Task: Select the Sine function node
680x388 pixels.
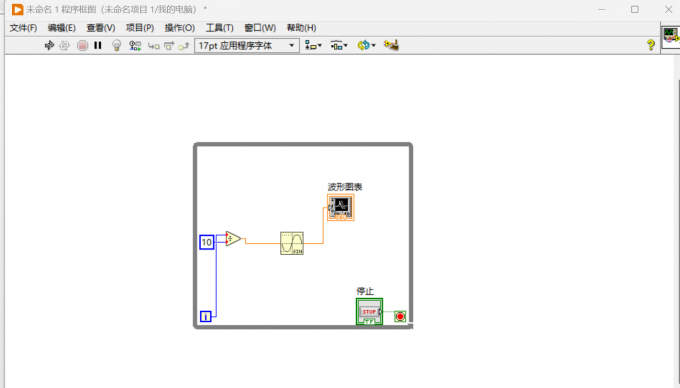Action: point(292,243)
